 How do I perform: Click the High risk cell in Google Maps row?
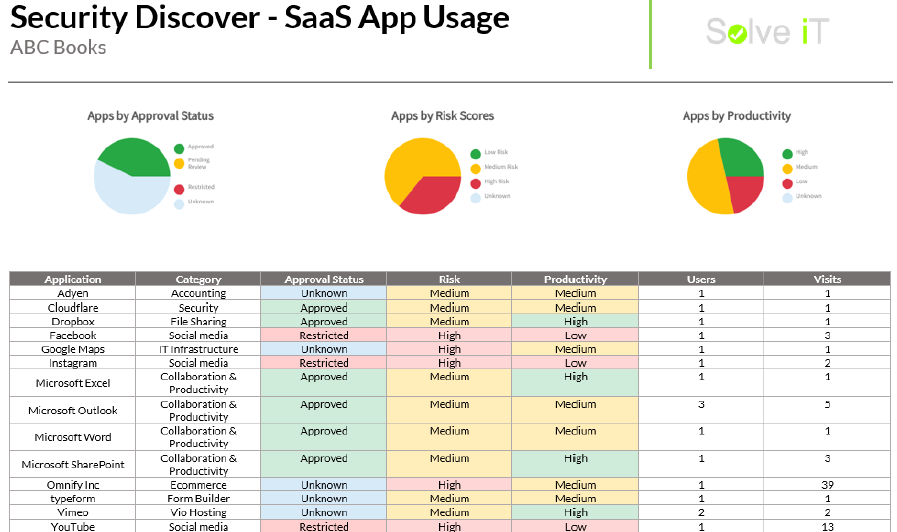pyautogui.click(x=449, y=349)
